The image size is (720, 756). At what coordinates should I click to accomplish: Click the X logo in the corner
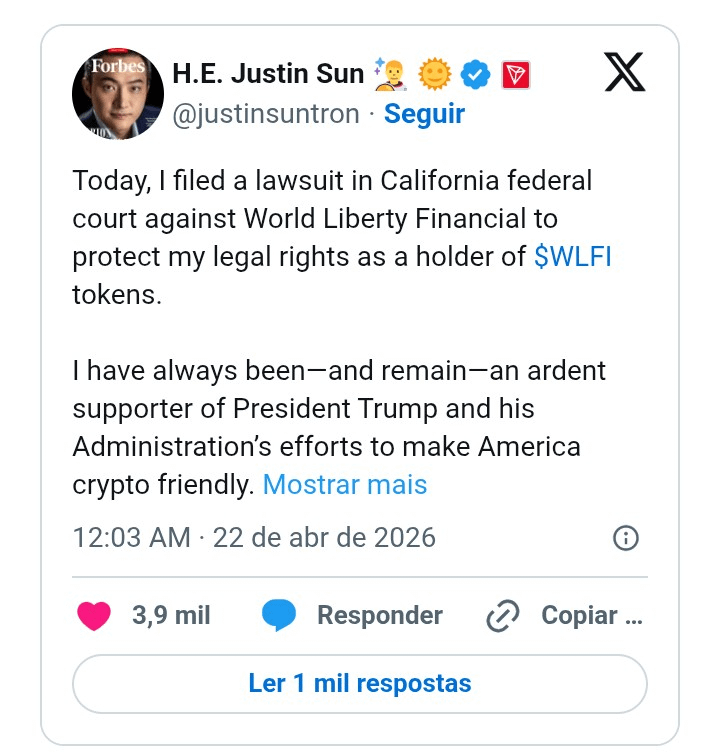click(x=625, y=72)
